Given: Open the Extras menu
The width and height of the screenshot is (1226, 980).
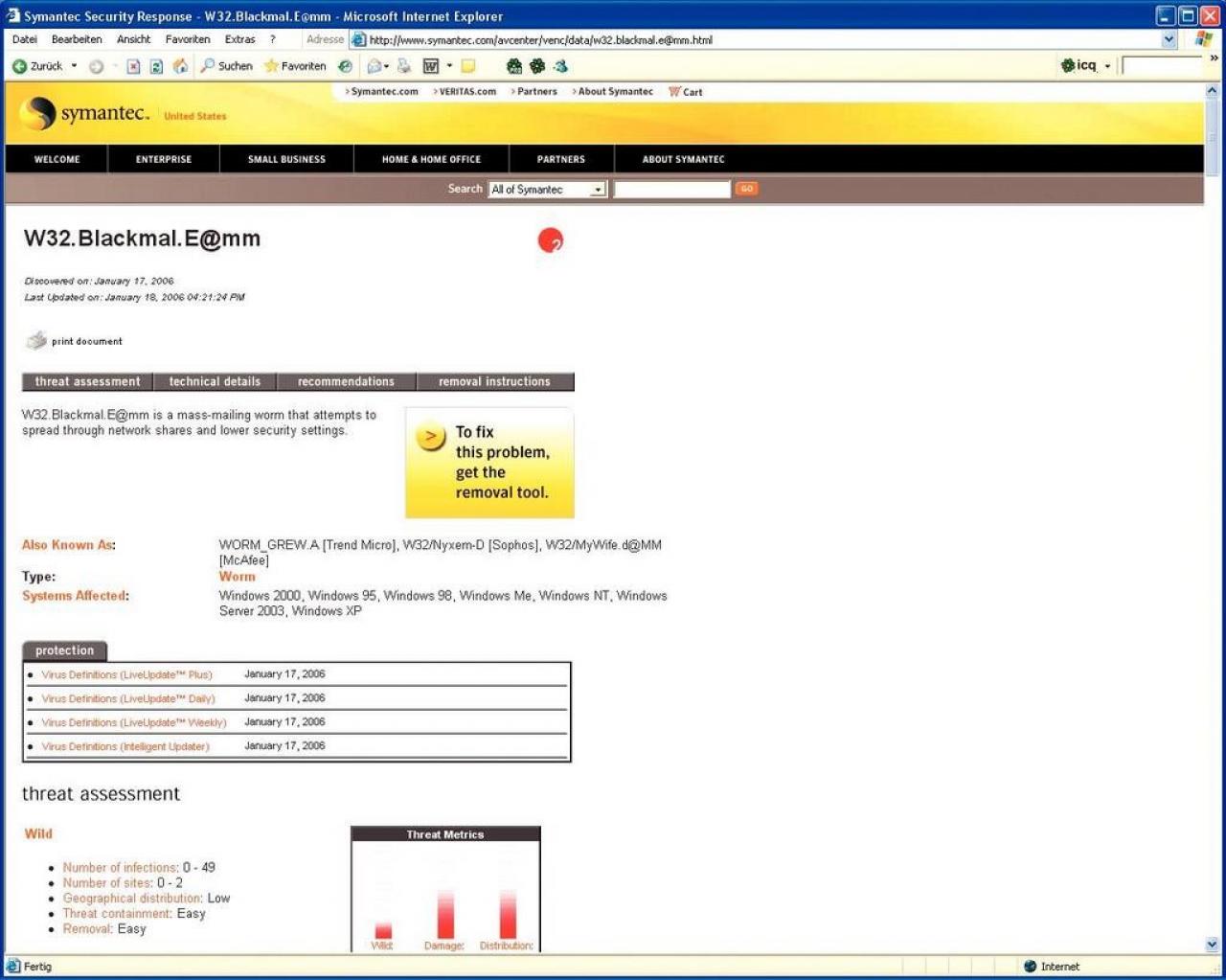Looking at the screenshot, I should point(239,39).
